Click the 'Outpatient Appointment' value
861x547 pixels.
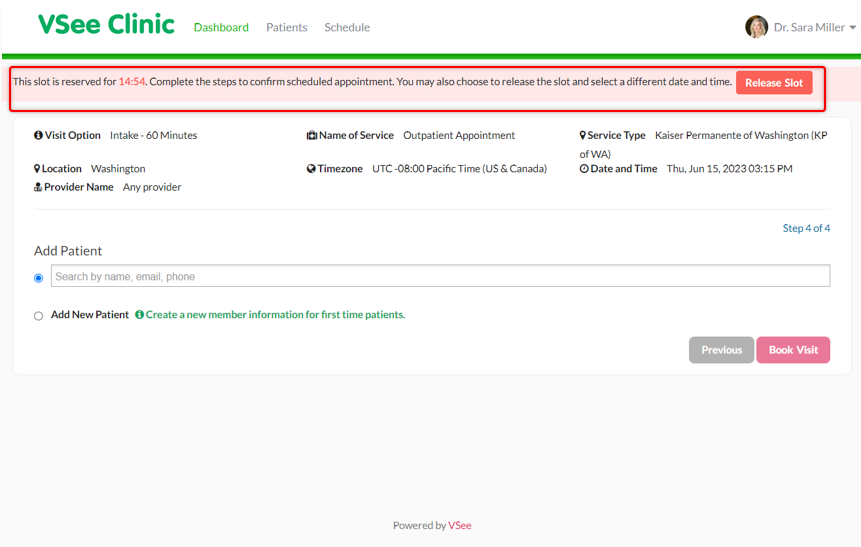[459, 135]
